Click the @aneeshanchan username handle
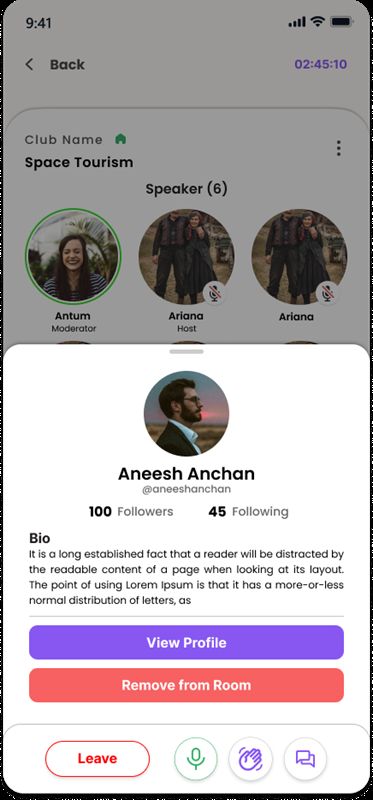The width and height of the screenshot is (373, 800). tap(186, 489)
